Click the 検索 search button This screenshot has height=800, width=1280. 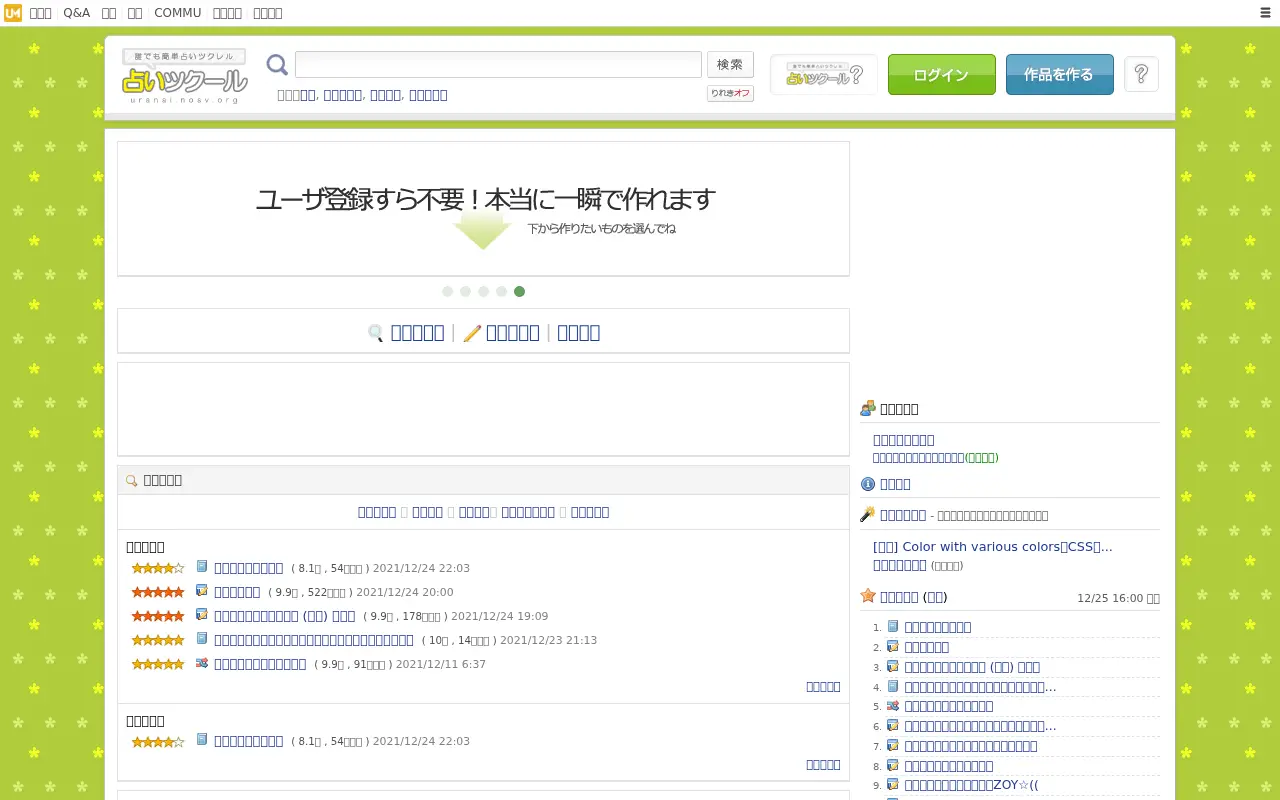point(730,64)
